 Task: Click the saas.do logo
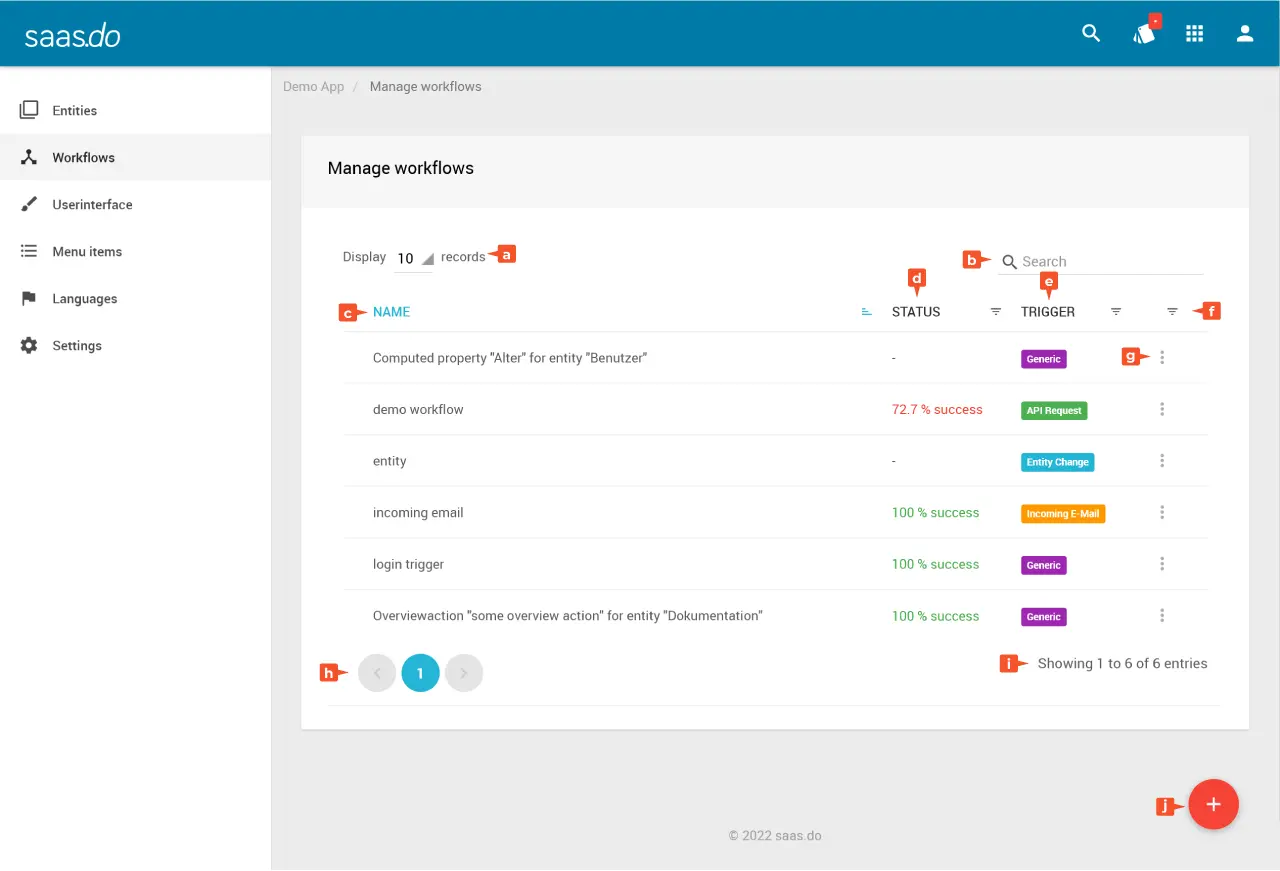click(x=73, y=35)
